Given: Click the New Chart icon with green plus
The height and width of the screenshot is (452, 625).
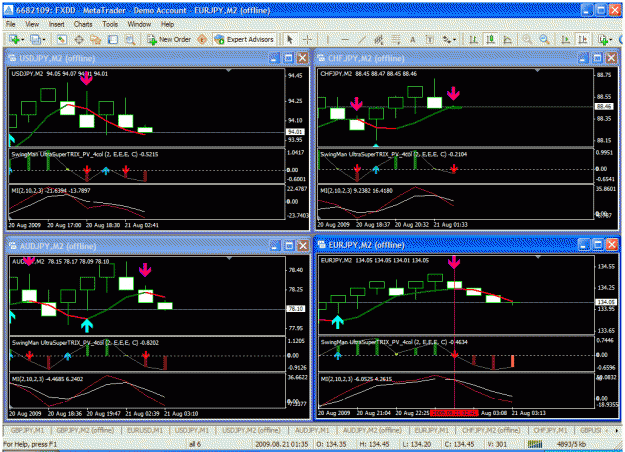Looking at the screenshot, I should click(x=14, y=39).
